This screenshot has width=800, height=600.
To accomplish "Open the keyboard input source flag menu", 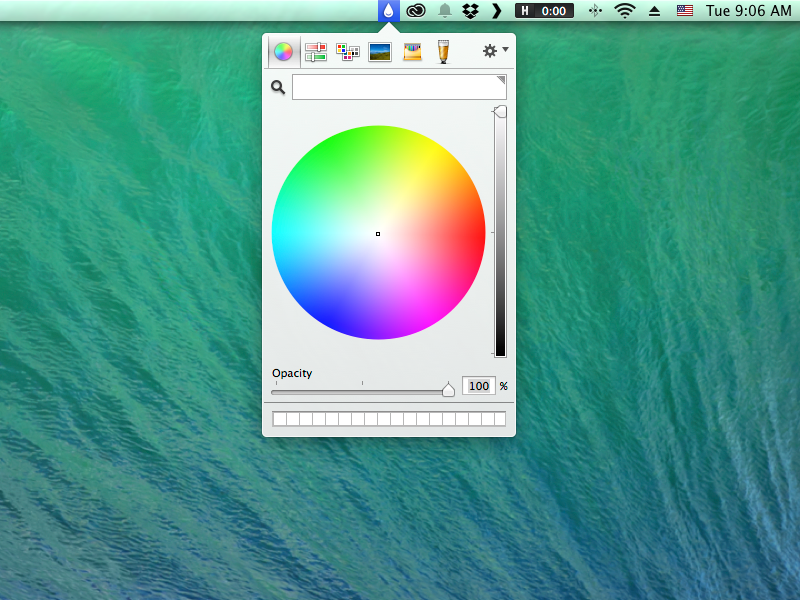I will (685, 11).
